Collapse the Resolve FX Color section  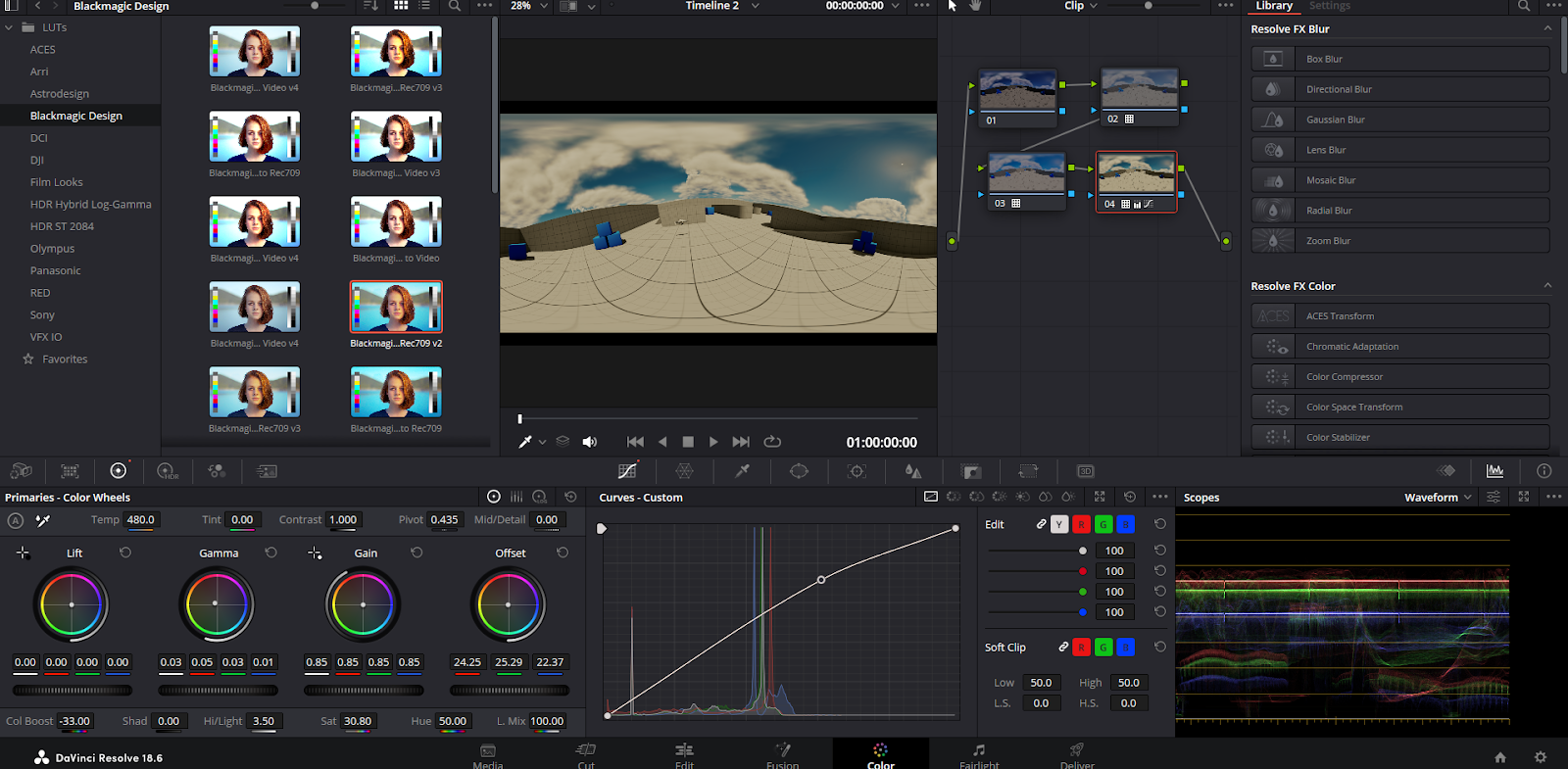tap(1547, 286)
